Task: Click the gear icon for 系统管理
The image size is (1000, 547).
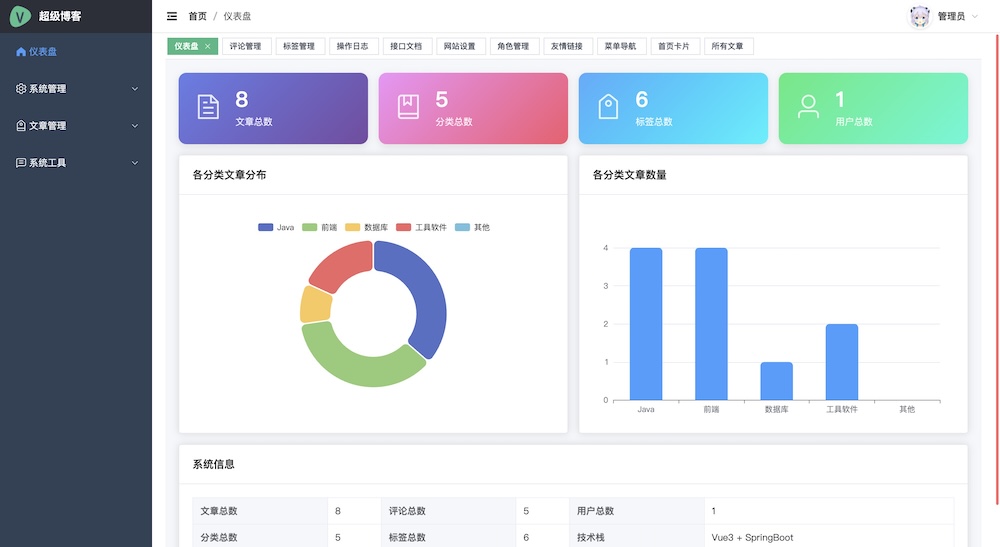Action: tap(21, 89)
